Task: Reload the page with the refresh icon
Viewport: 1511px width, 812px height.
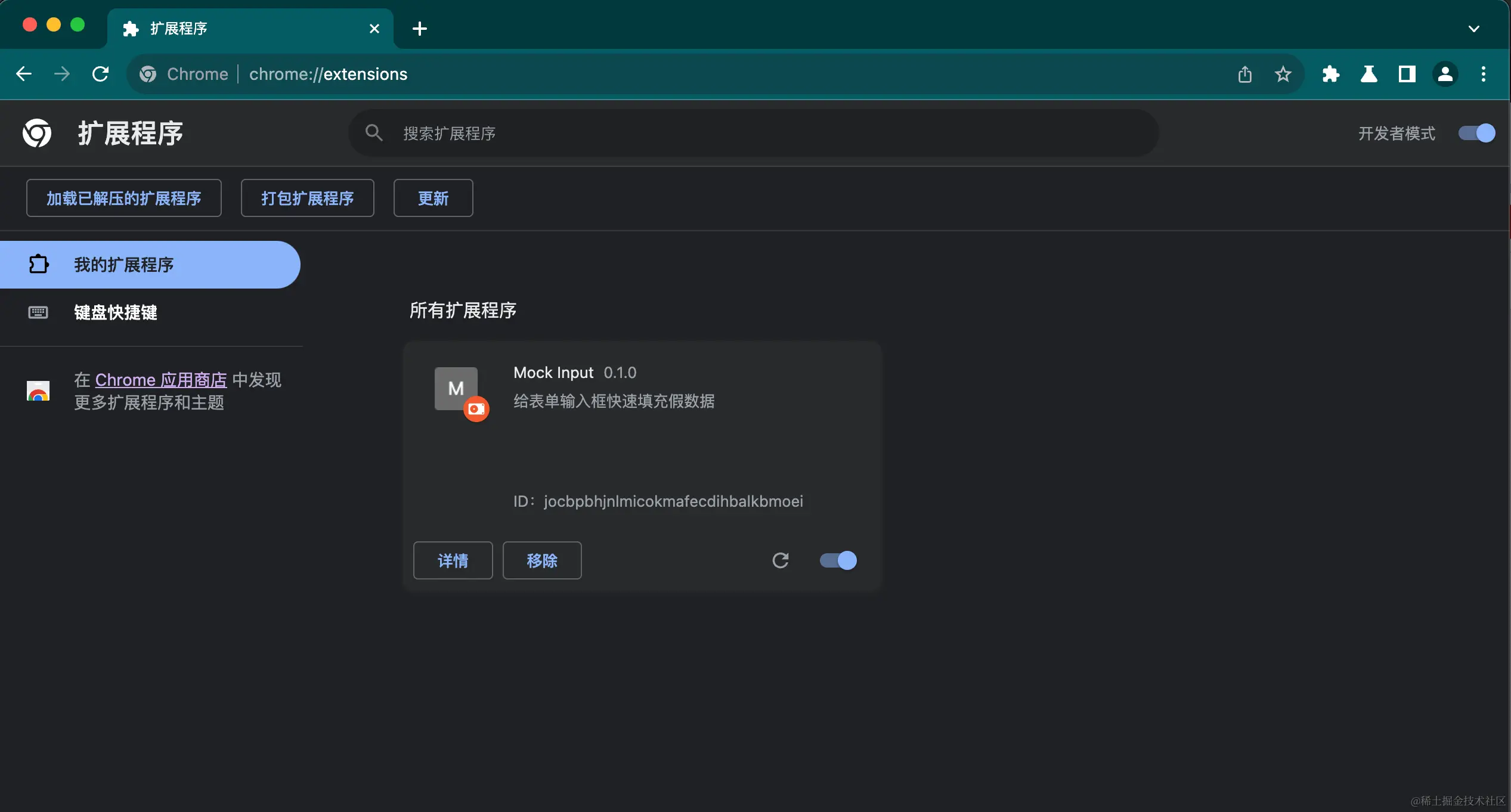Action: click(x=100, y=74)
